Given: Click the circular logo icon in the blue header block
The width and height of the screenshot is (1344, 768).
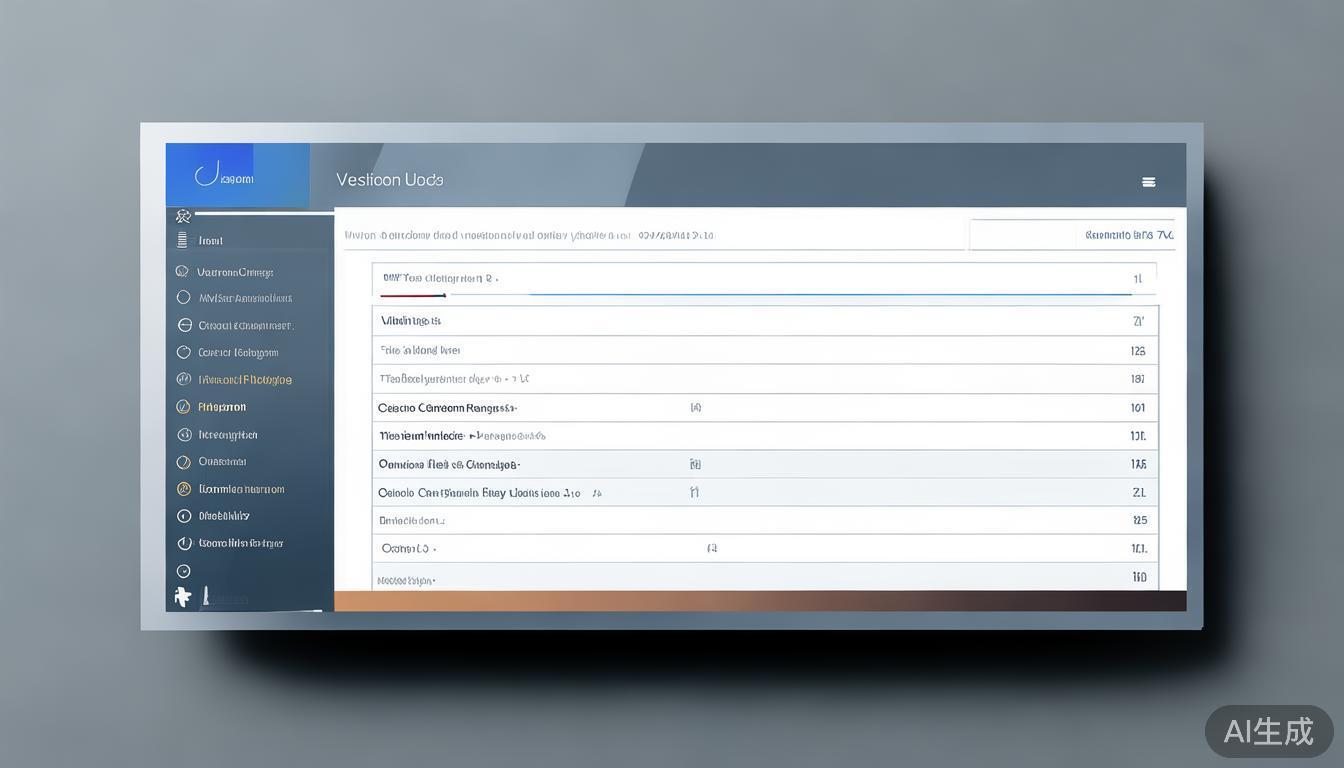Looking at the screenshot, I should 207,176.
